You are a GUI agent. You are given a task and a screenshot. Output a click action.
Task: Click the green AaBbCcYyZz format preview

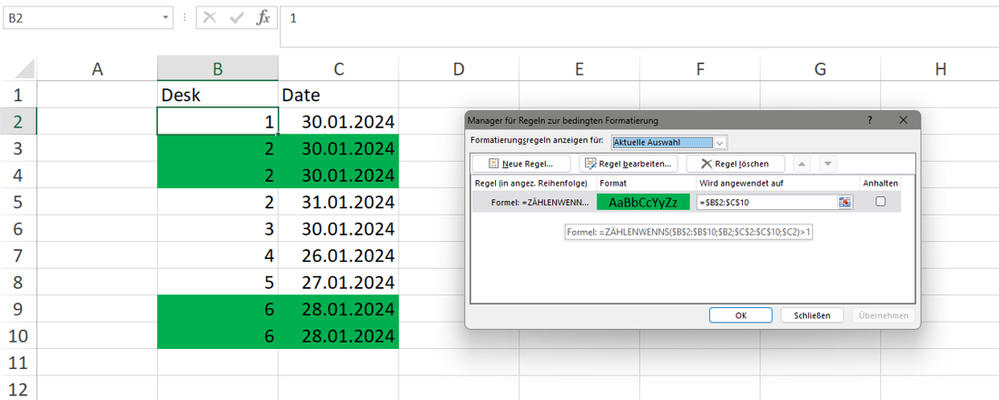click(x=645, y=202)
